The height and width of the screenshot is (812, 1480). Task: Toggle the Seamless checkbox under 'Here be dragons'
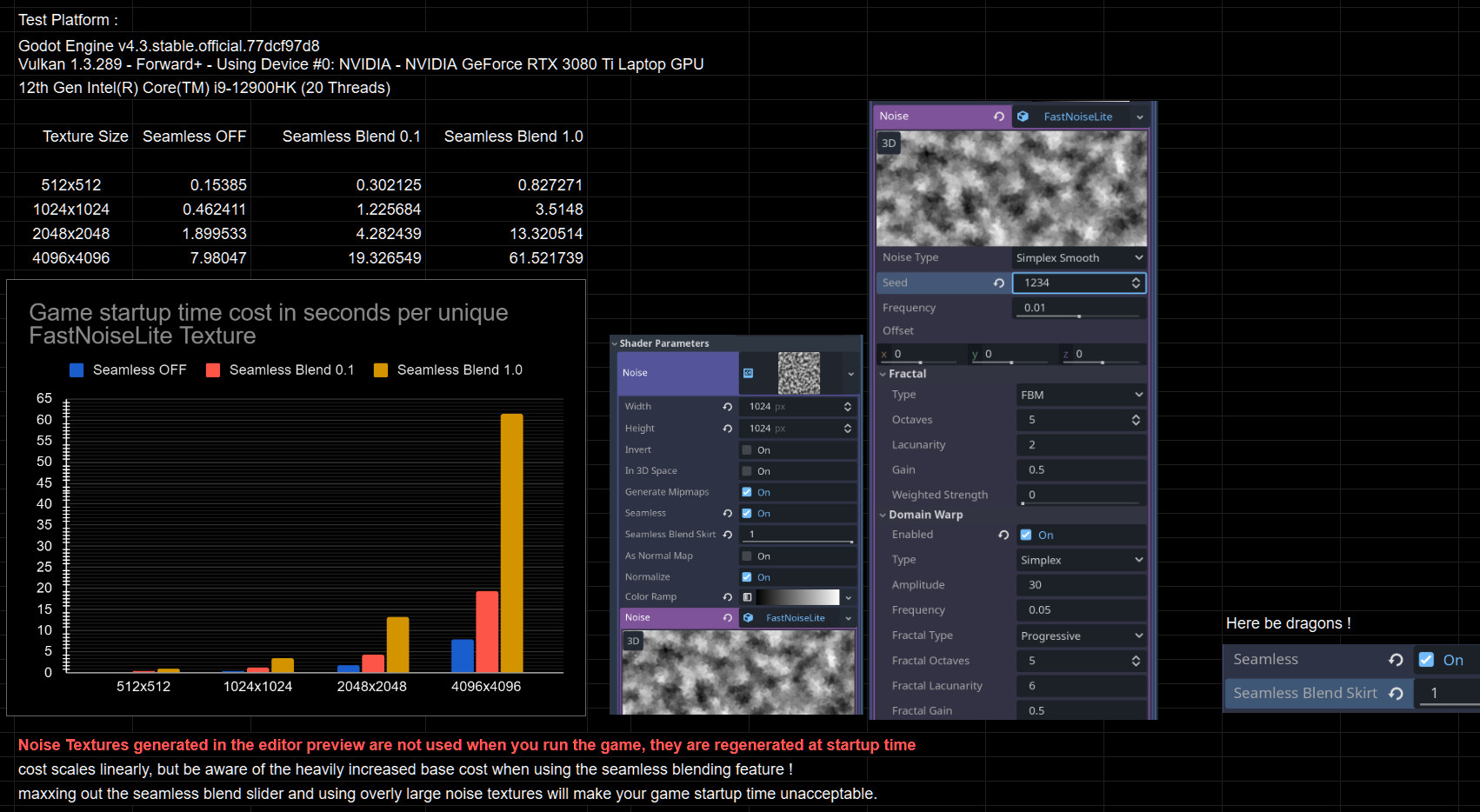(1426, 660)
